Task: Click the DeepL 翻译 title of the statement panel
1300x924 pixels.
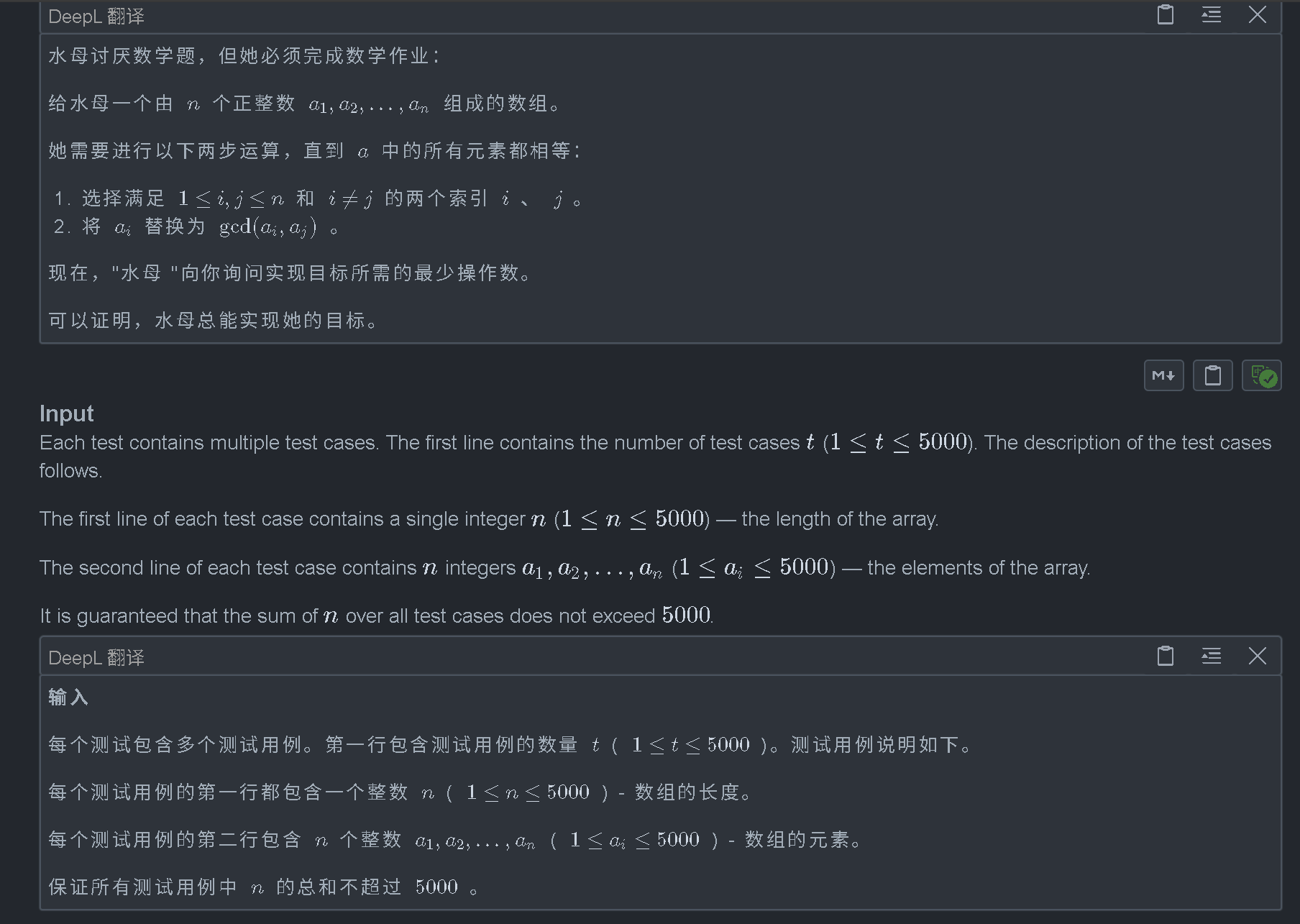Action: [96, 15]
